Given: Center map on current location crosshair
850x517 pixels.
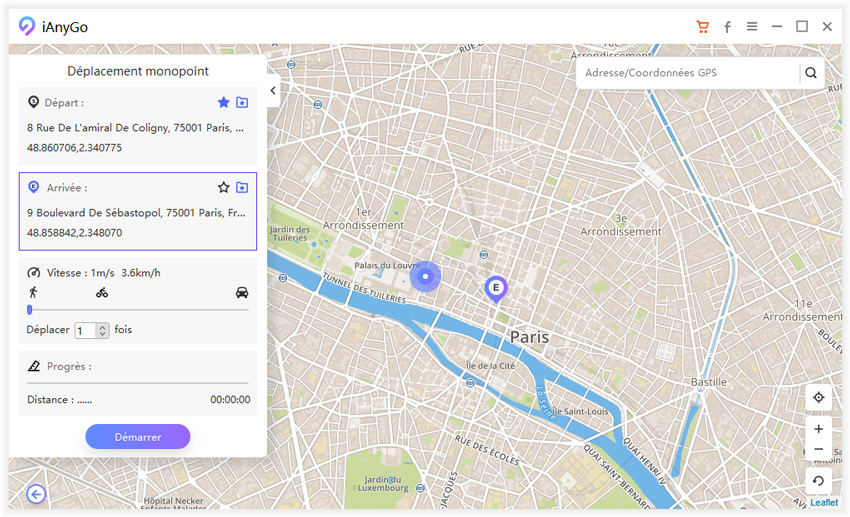Looking at the screenshot, I should [819, 397].
